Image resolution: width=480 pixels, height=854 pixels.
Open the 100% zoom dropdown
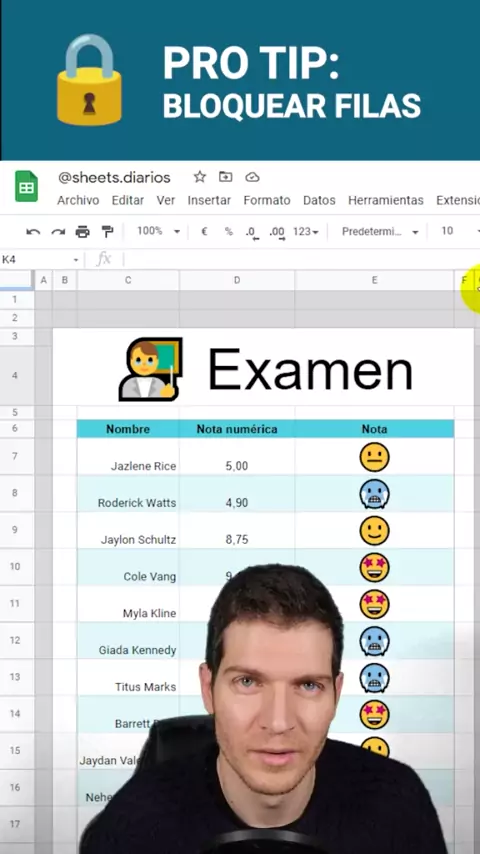[159, 231]
